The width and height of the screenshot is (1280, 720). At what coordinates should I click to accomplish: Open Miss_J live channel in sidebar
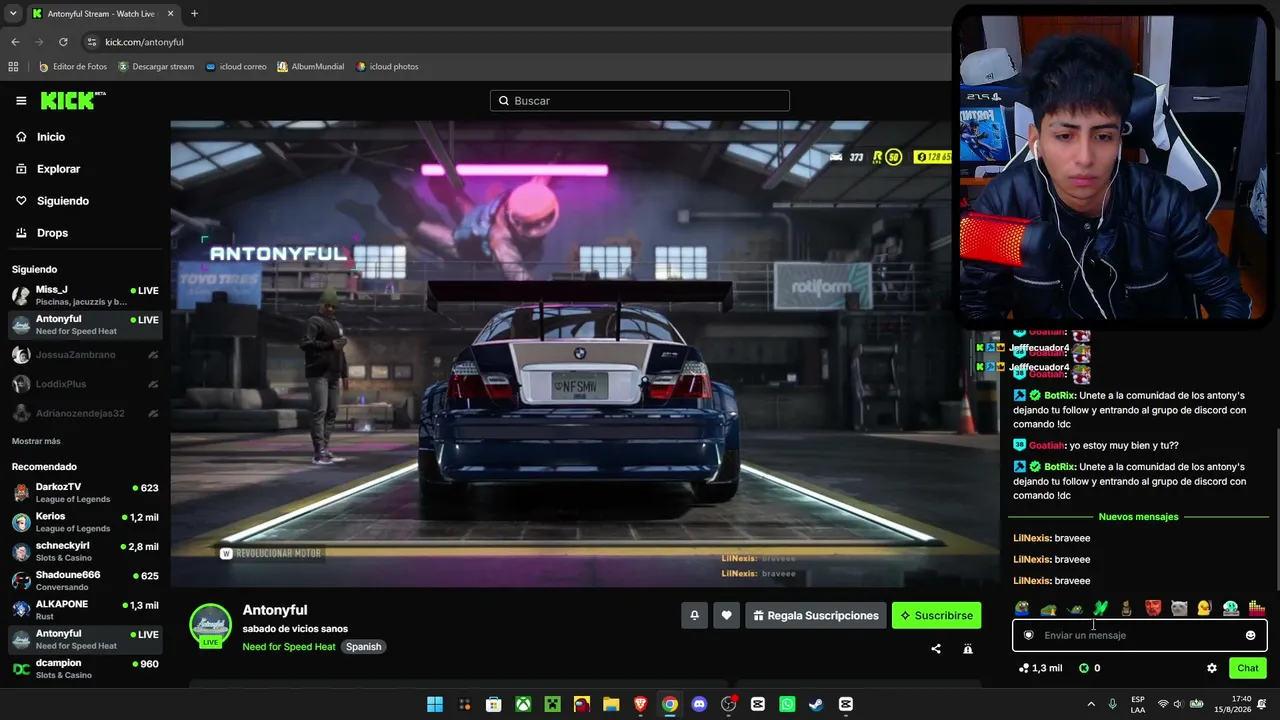[x=85, y=295]
